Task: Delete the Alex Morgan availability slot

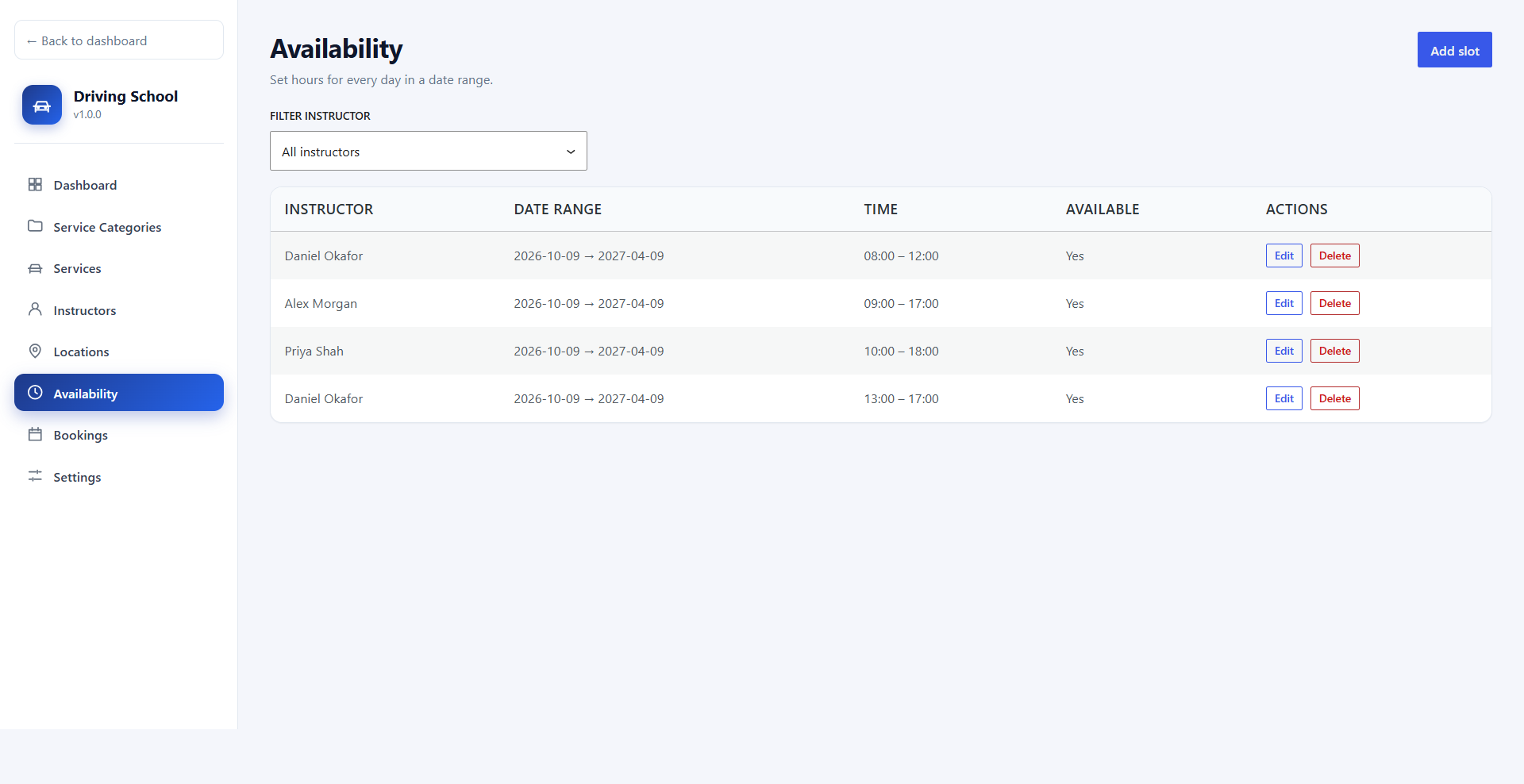Action: [x=1335, y=303]
